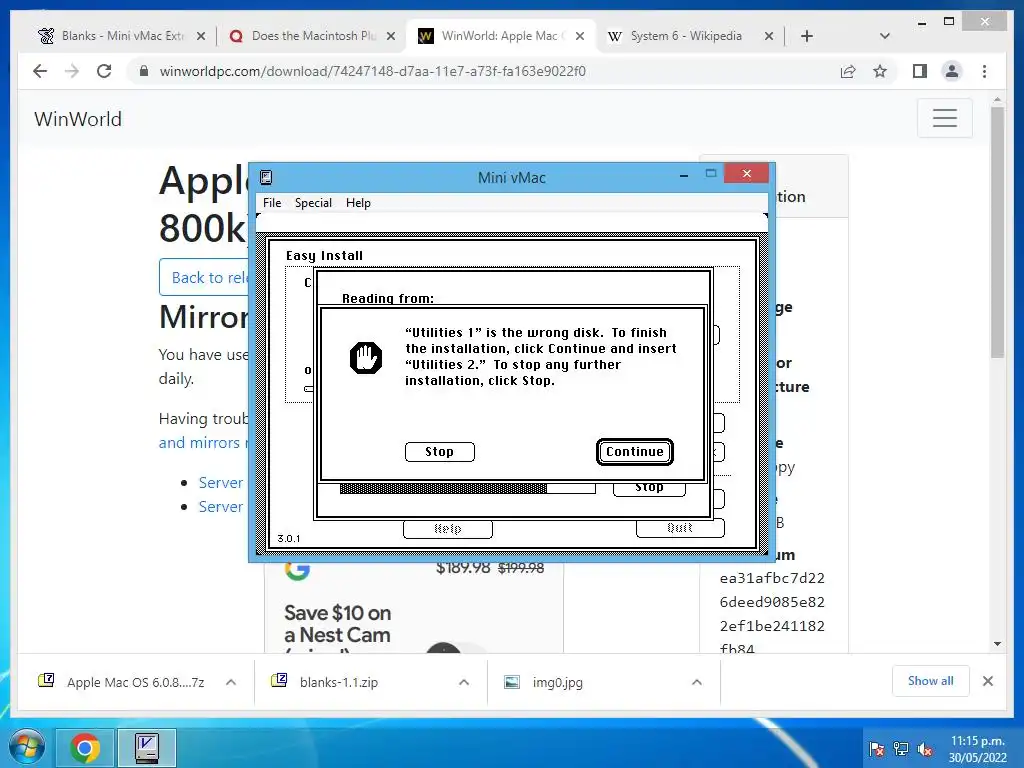Click the site lock icon

144,71
